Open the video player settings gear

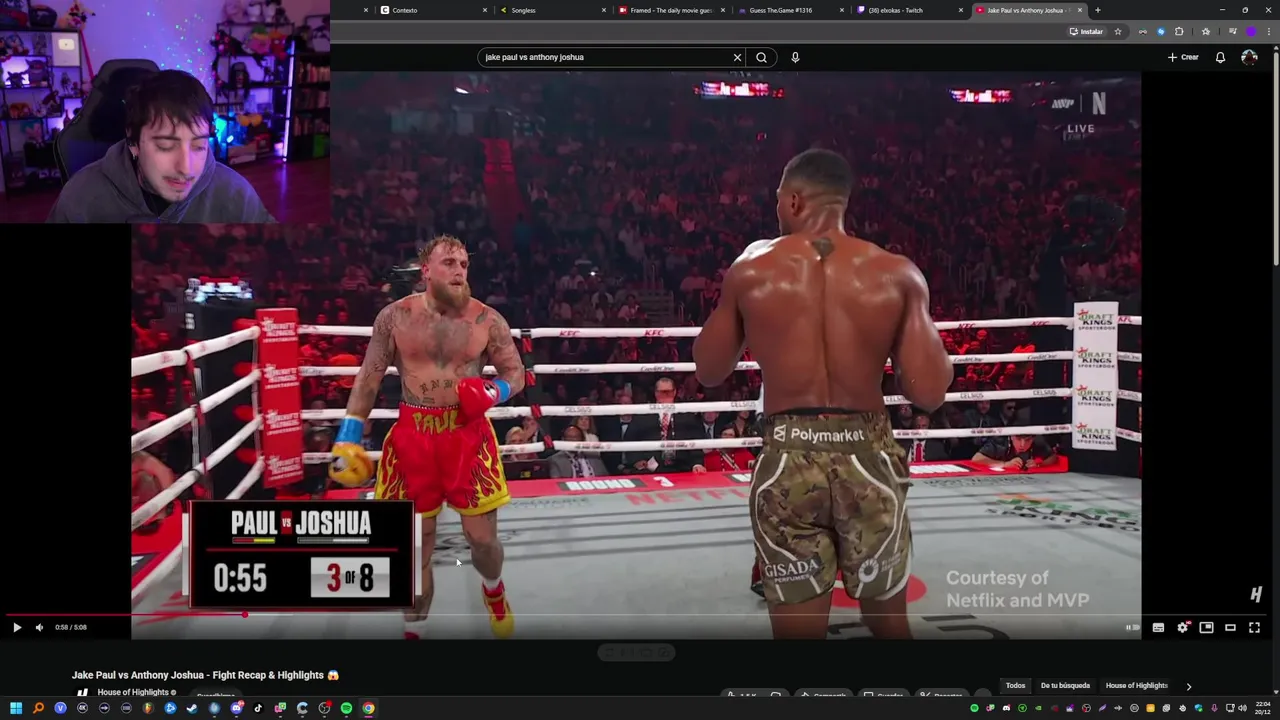click(1182, 627)
